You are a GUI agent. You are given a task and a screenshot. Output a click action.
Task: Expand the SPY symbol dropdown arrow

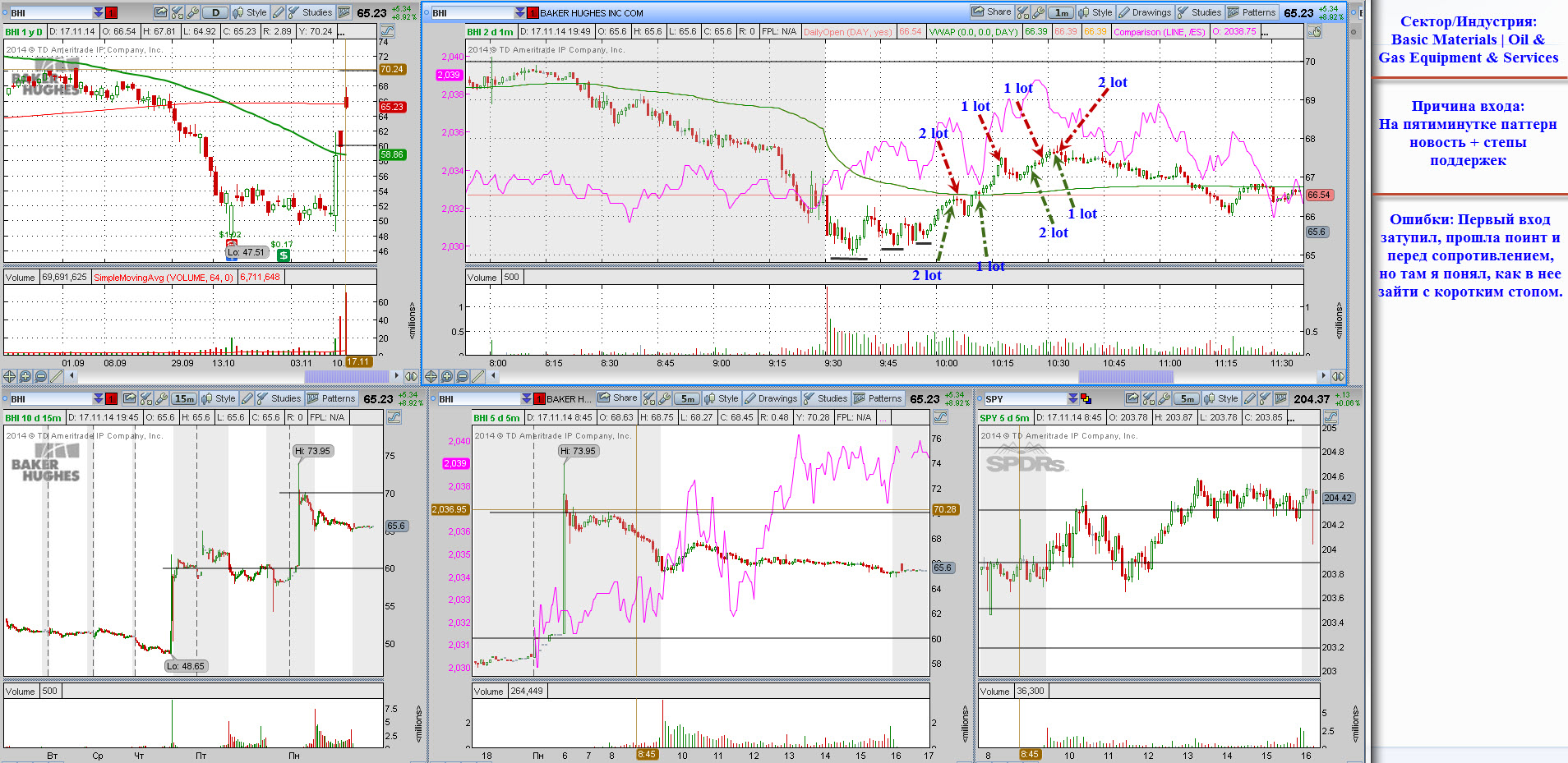pos(1072,398)
